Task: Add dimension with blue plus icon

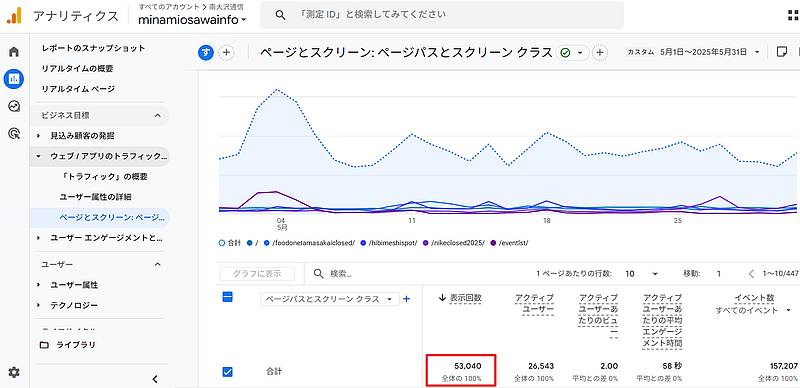Action: coord(407,299)
